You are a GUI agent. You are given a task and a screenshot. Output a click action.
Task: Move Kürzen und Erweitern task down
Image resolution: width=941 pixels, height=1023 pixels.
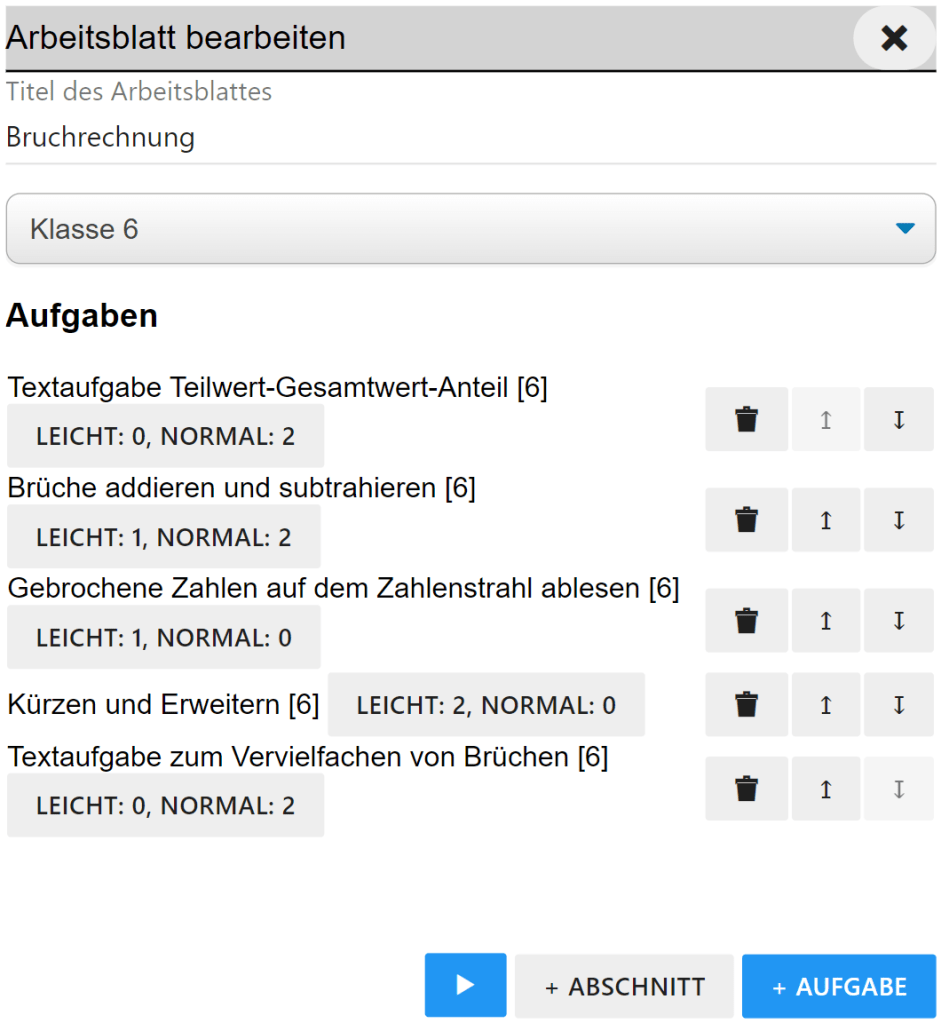[x=899, y=705]
